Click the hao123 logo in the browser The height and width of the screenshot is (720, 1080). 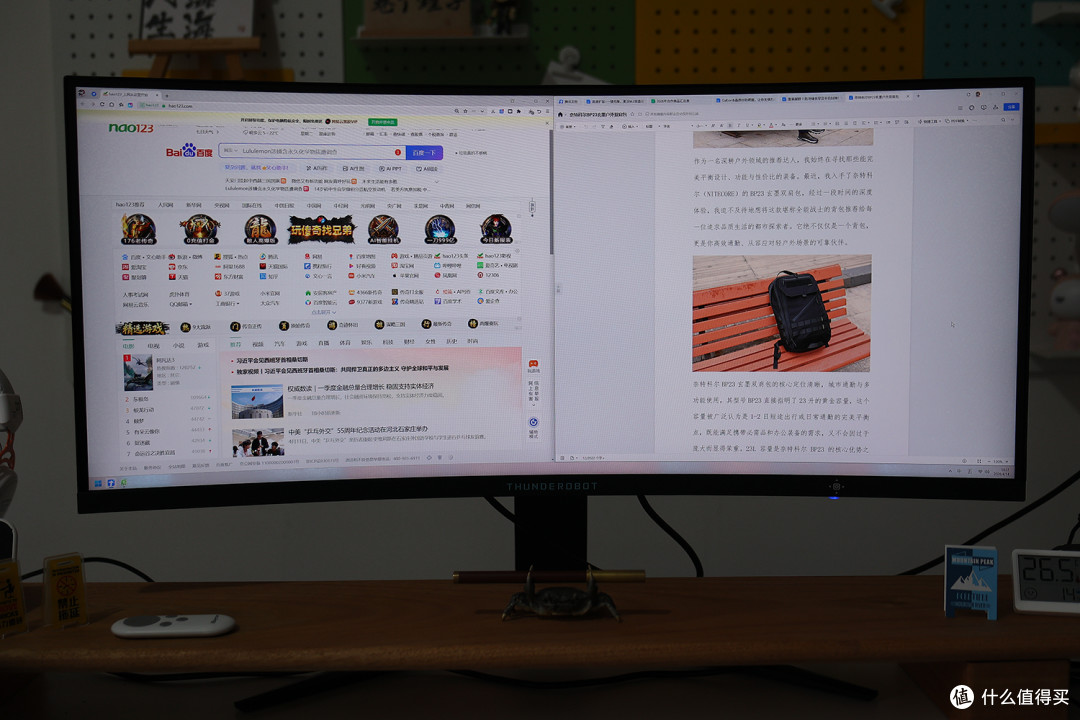(x=131, y=127)
